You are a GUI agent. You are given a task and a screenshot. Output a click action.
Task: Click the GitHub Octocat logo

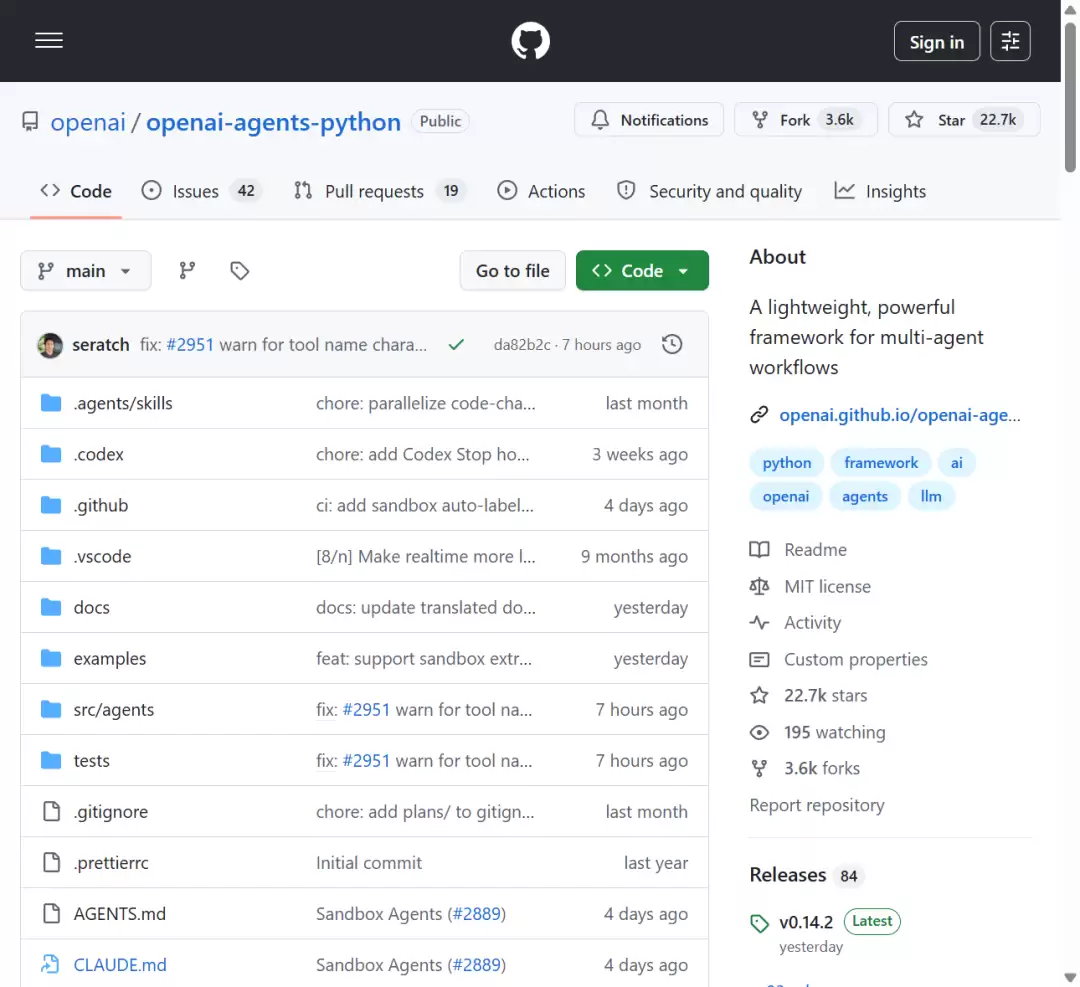(x=530, y=41)
